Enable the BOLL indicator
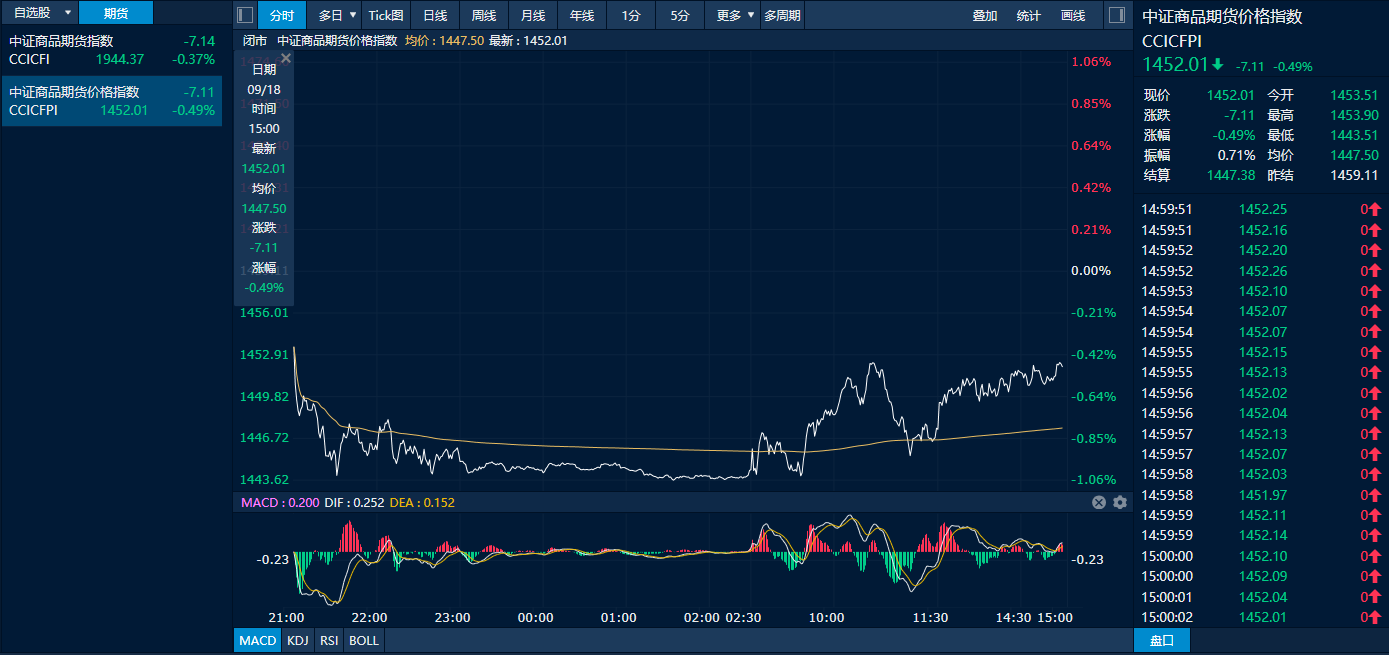This screenshot has height=655, width=1389. [364, 640]
